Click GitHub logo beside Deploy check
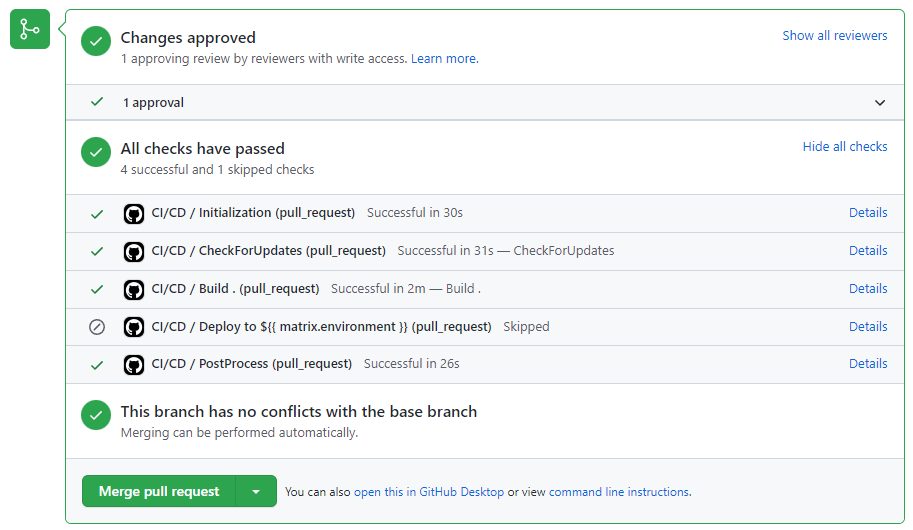The image size is (913, 530). coord(134,327)
